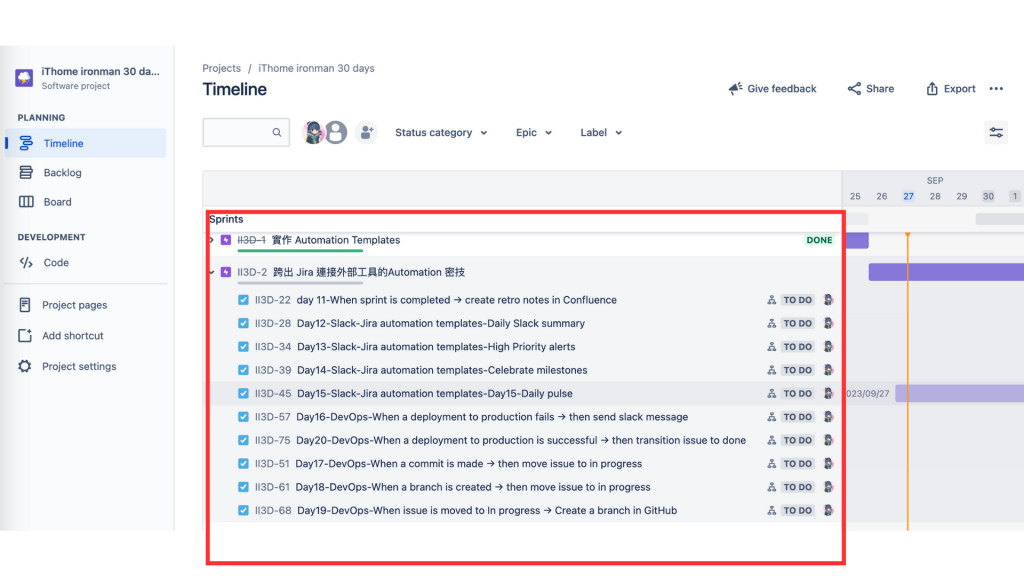Open the Label filter dropdown
The width and height of the screenshot is (1024, 576).
pyautogui.click(x=601, y=133)
